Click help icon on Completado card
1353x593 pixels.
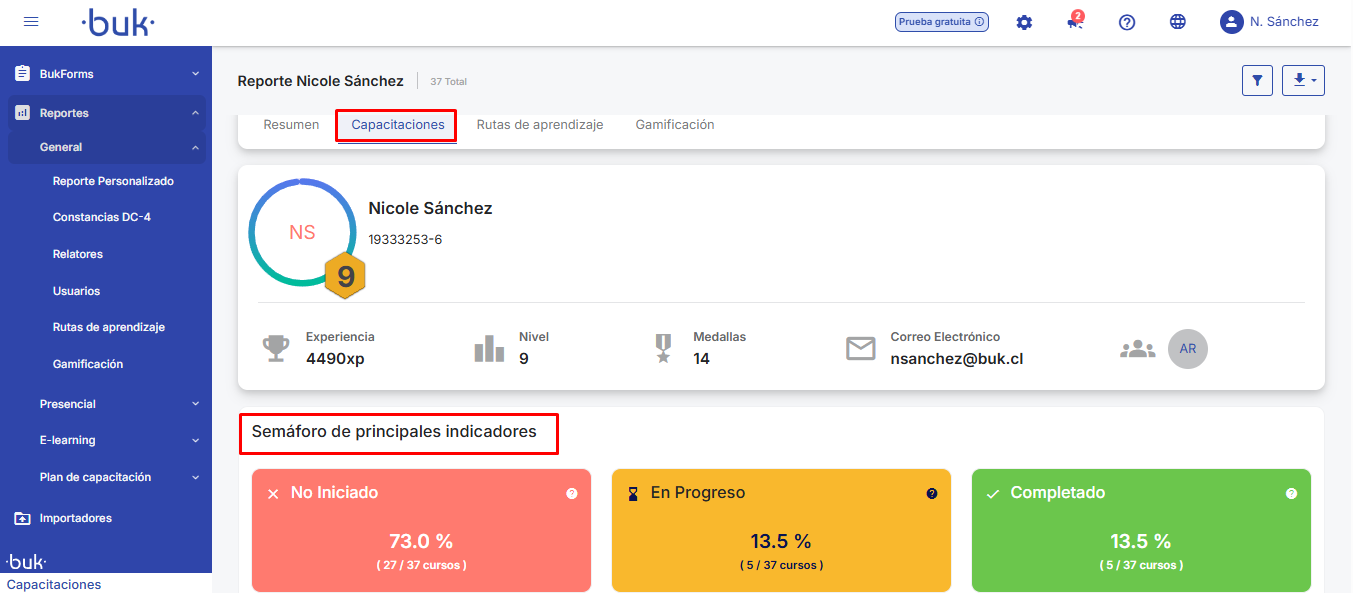coord(1291,494)
